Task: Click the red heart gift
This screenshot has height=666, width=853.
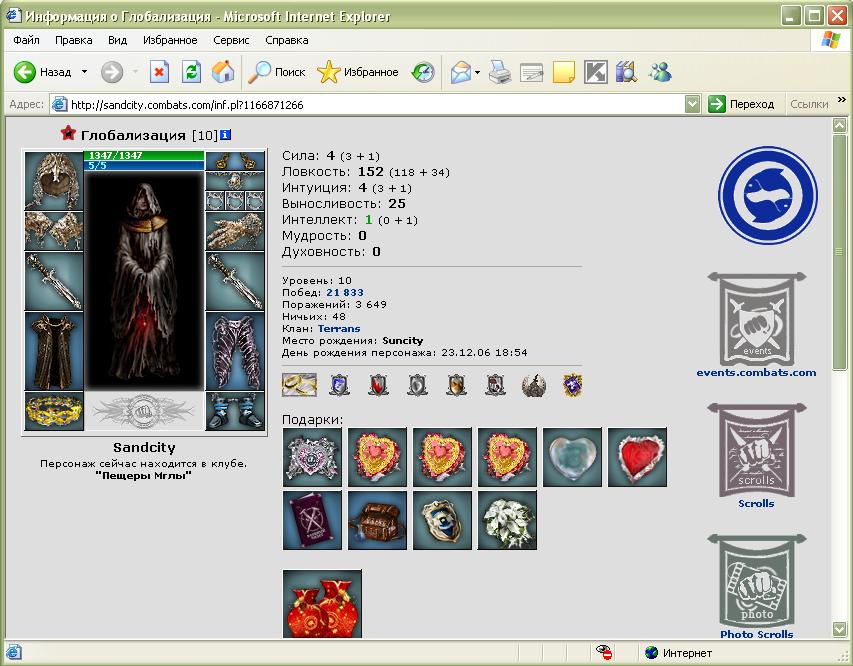Action: tap(637, 458)
